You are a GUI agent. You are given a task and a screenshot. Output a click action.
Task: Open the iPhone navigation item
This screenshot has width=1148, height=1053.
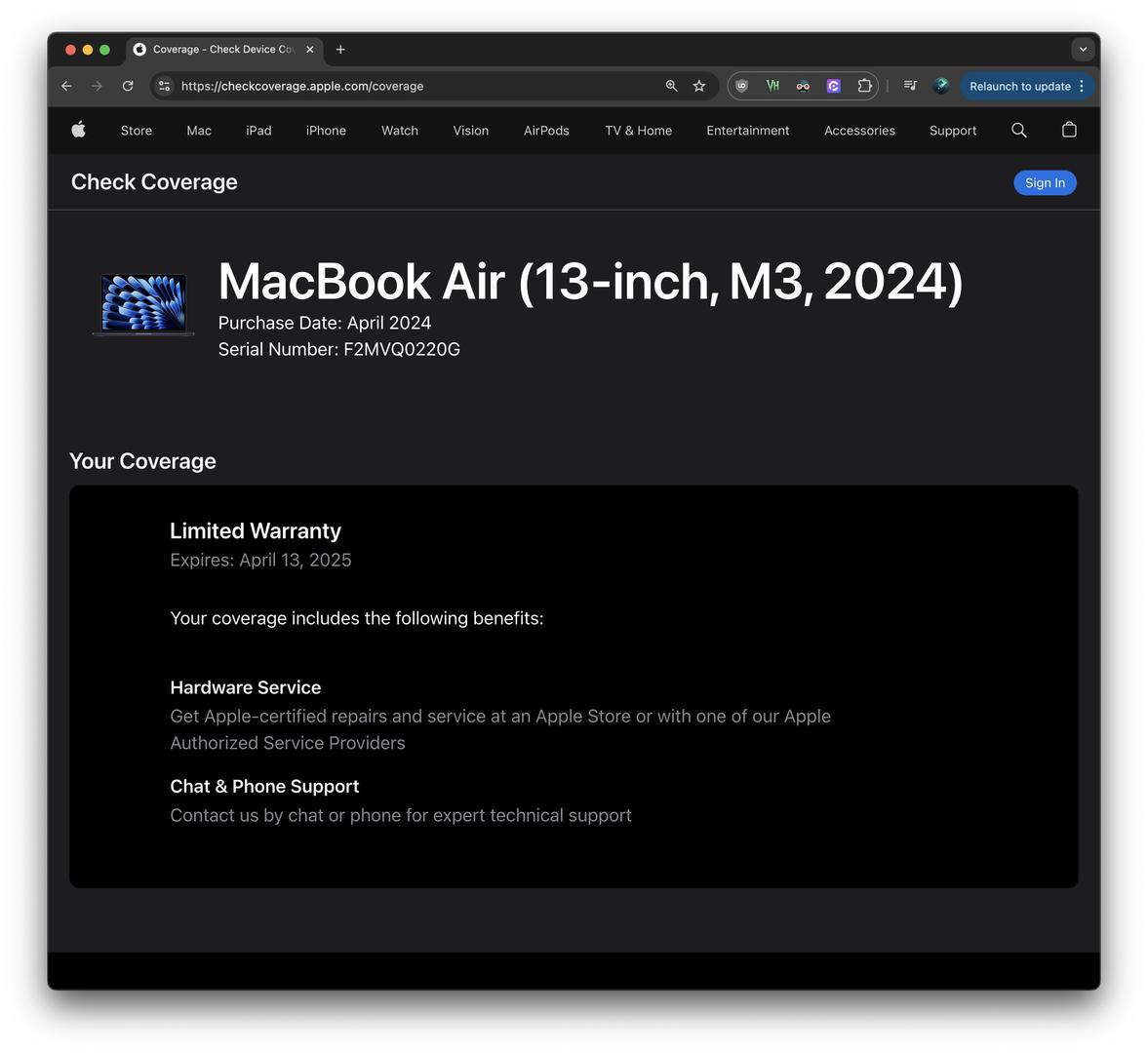[326, 131]
